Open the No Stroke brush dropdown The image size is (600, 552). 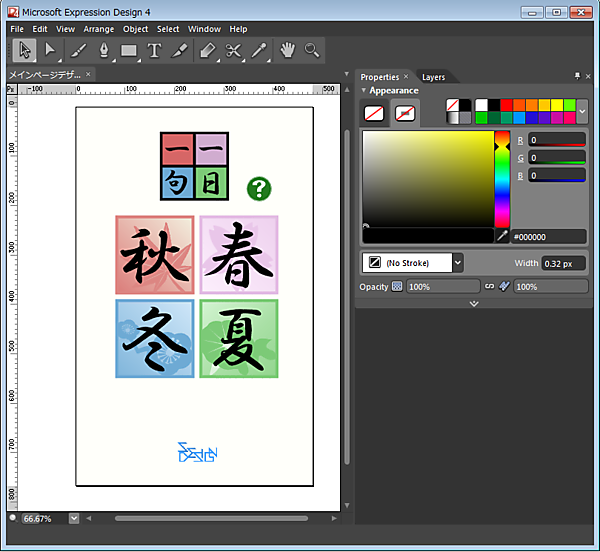[457, 263]
